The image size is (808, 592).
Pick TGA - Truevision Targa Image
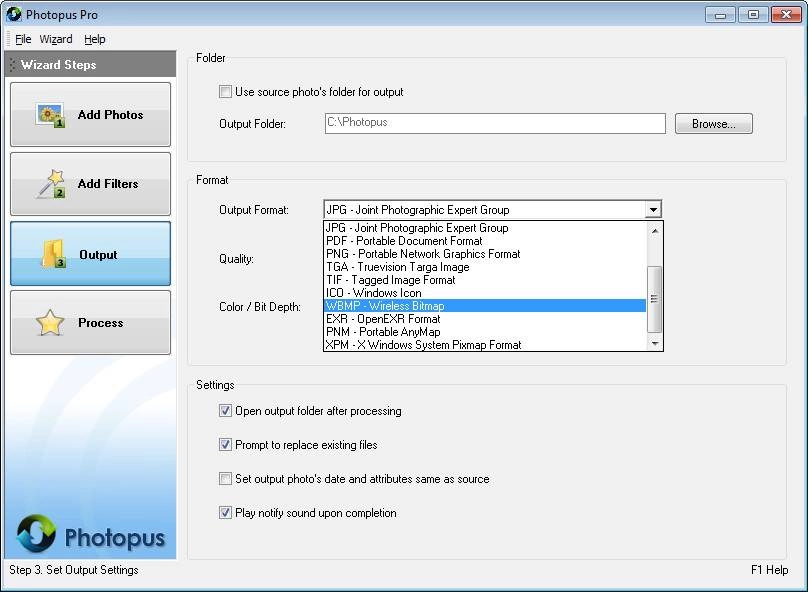point(485,267)
